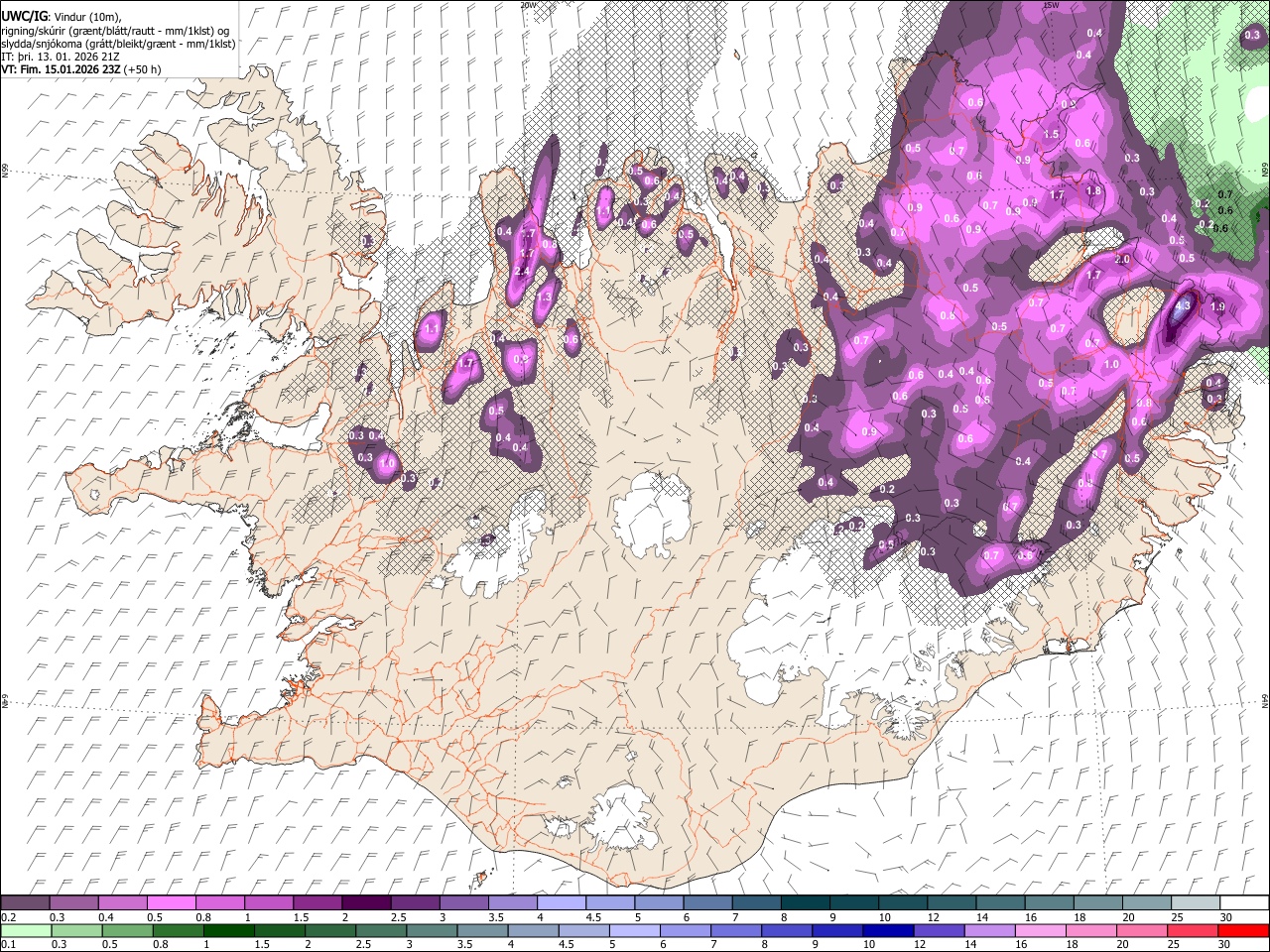This screenshot has width=1270, height=952.
Task: Click the 'IT: þri. 13. 01. 2026 21Z' line
Action: (x=62, y=57)
